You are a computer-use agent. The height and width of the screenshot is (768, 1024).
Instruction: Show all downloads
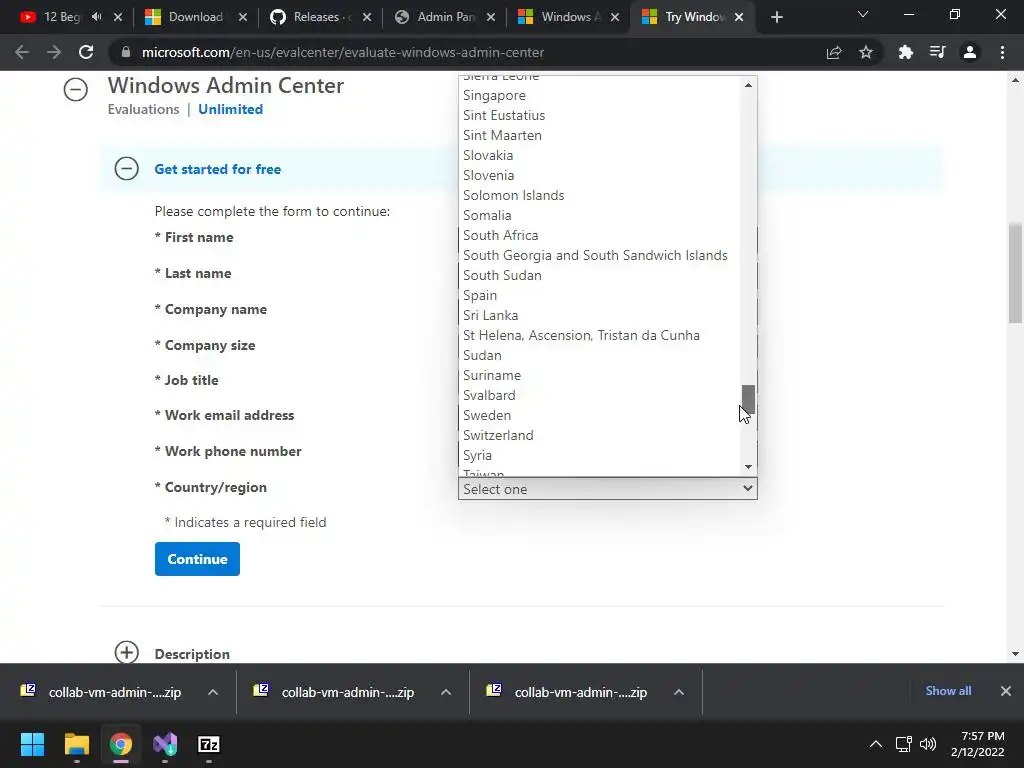click(x=948, y=691)
